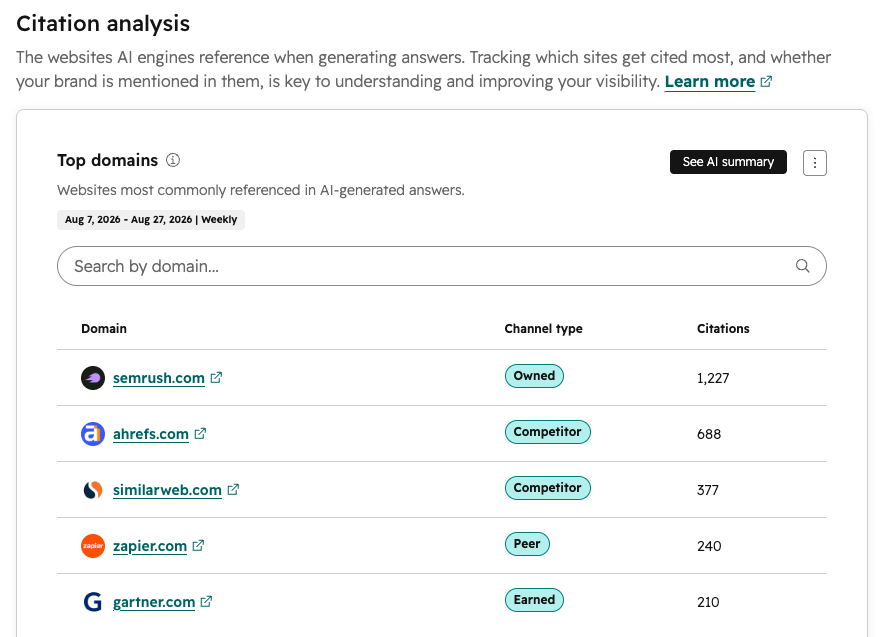
Task: Open the similarweb.com domain link
Action: (167, 490)
